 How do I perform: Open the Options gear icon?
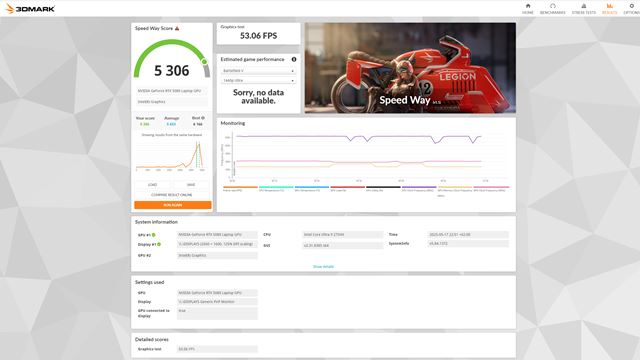click(x=632, y=6)
